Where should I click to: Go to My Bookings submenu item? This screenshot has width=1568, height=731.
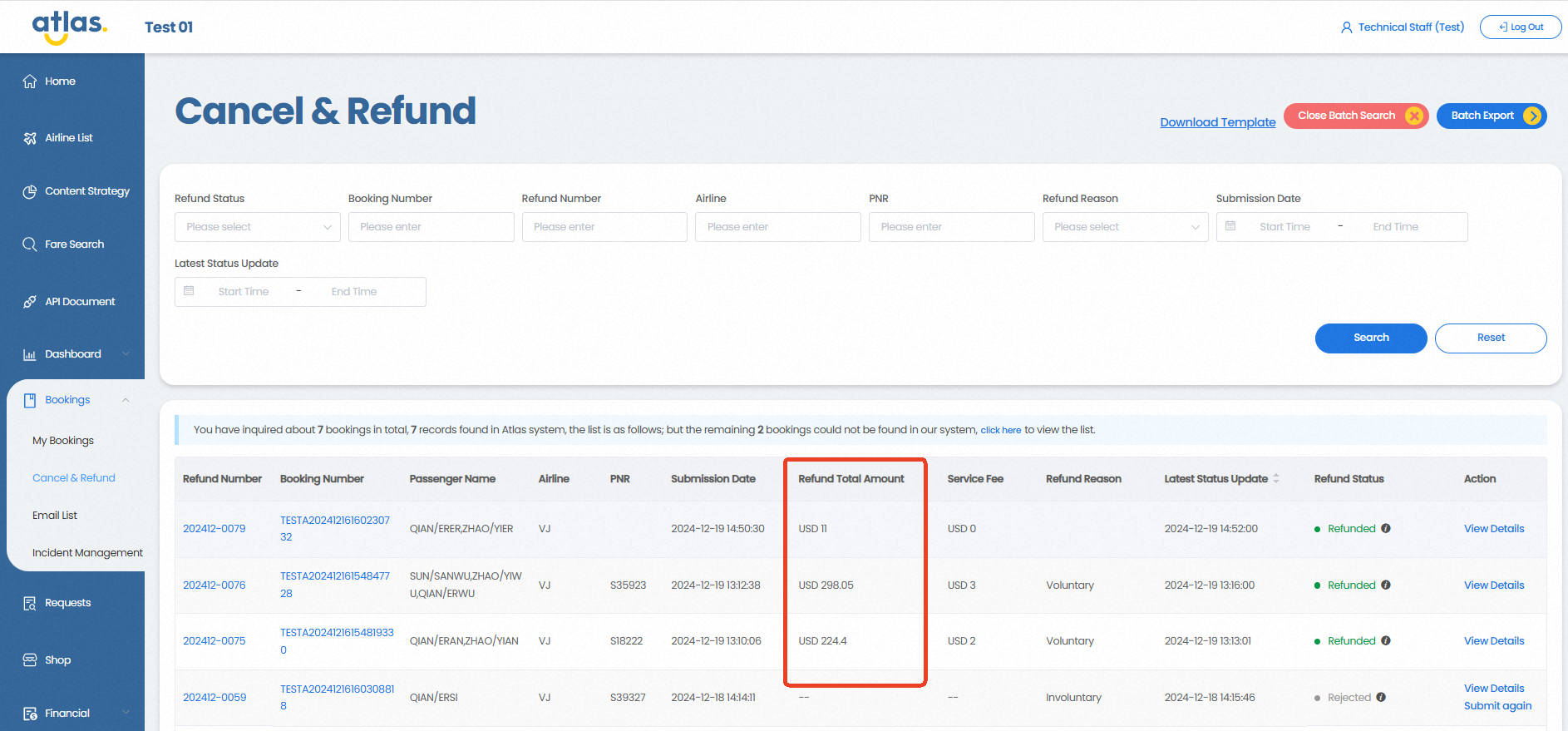coord(63,441)
